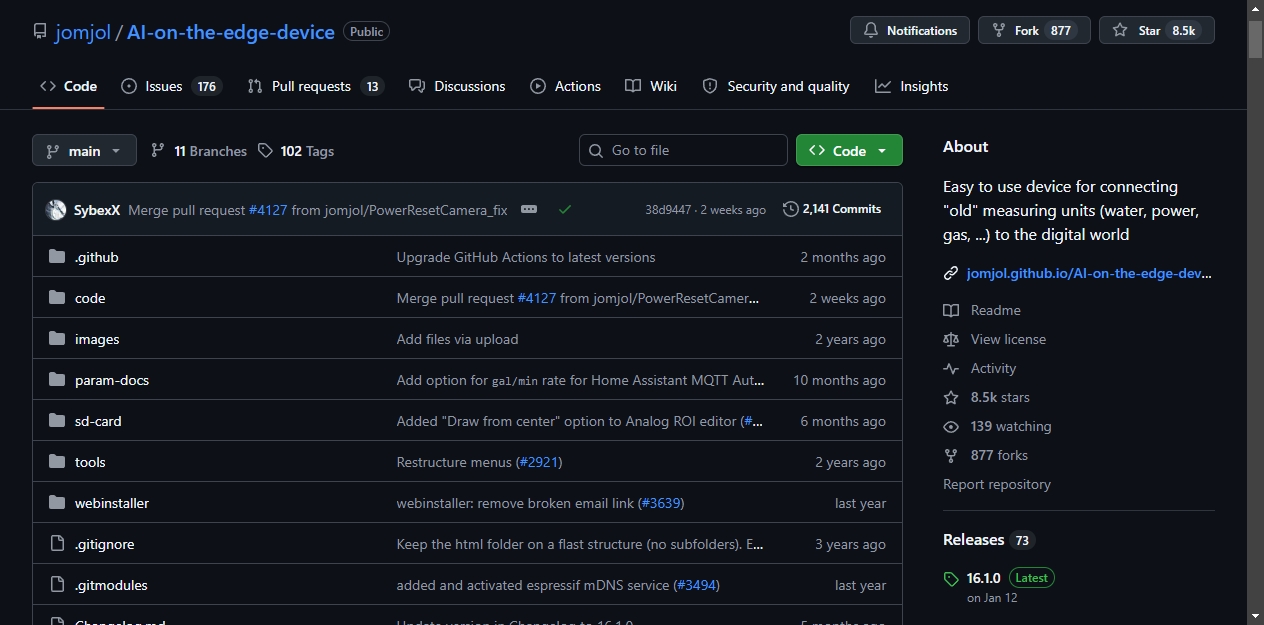This screenshot has width=1264, height=625.
Task: Open the sd-card folder name
Action: point(98,421)
